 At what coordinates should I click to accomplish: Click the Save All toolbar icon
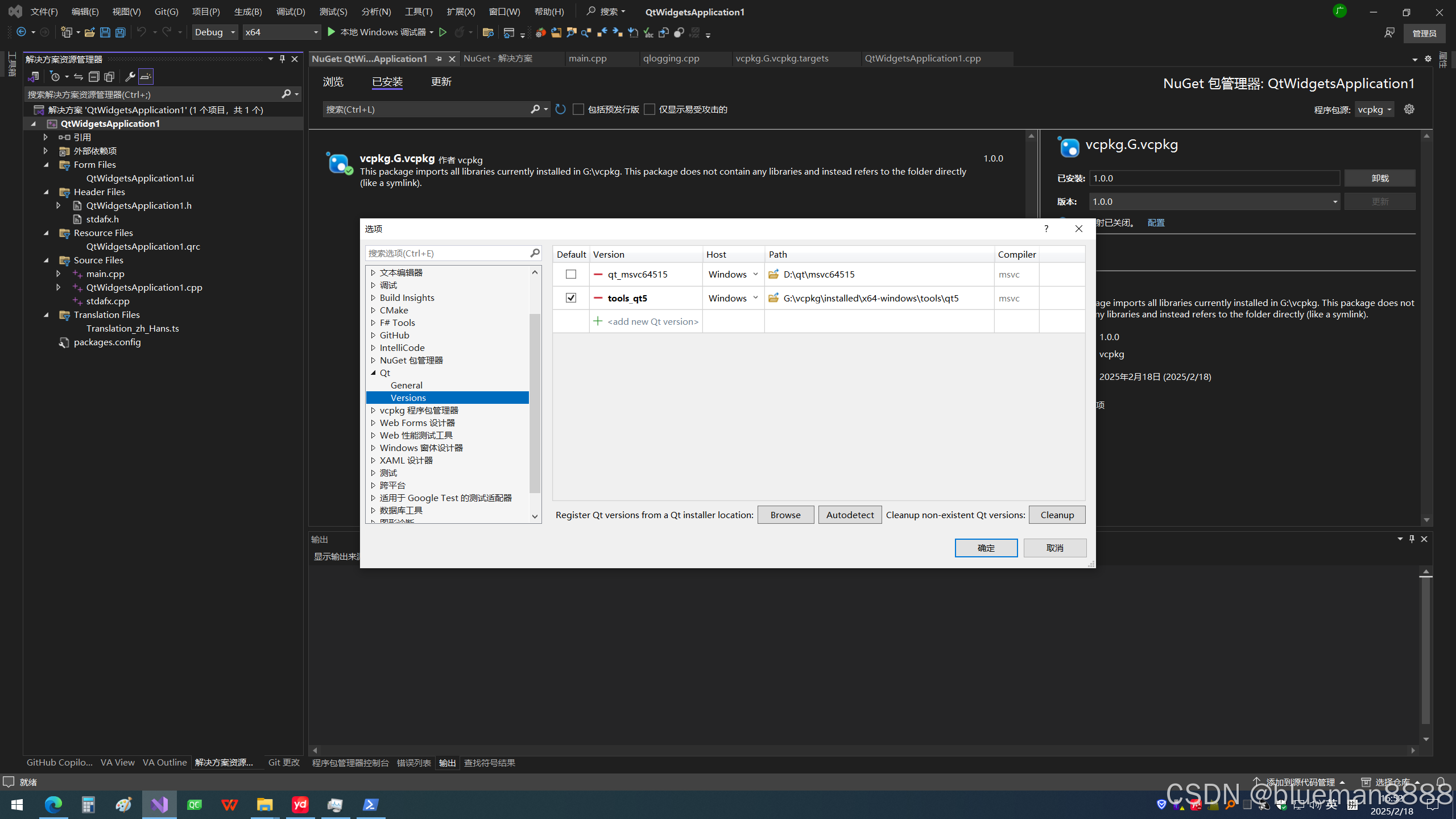tap(121, 32)
